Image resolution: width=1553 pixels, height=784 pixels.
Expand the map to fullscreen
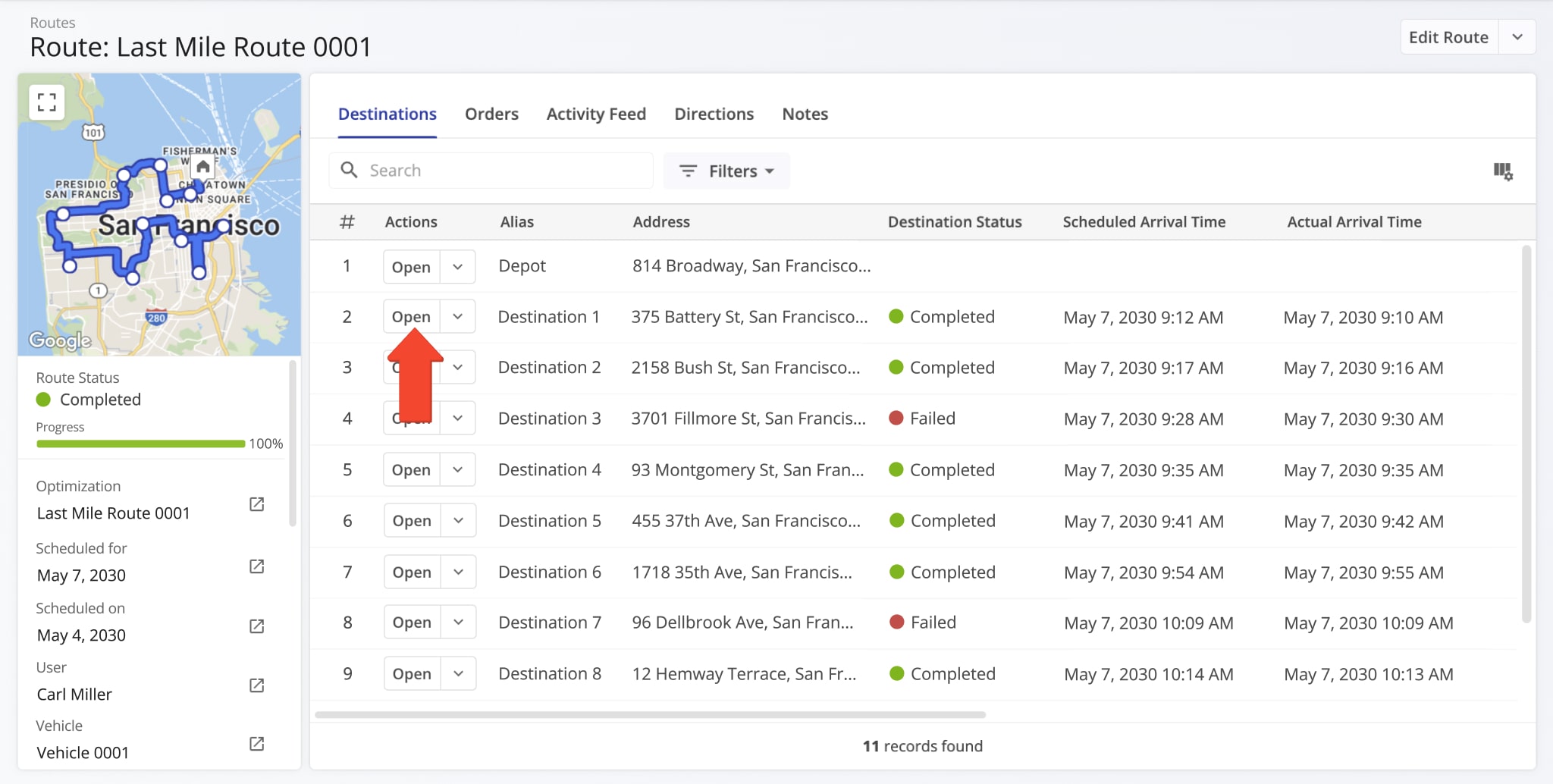pos(46,102)
